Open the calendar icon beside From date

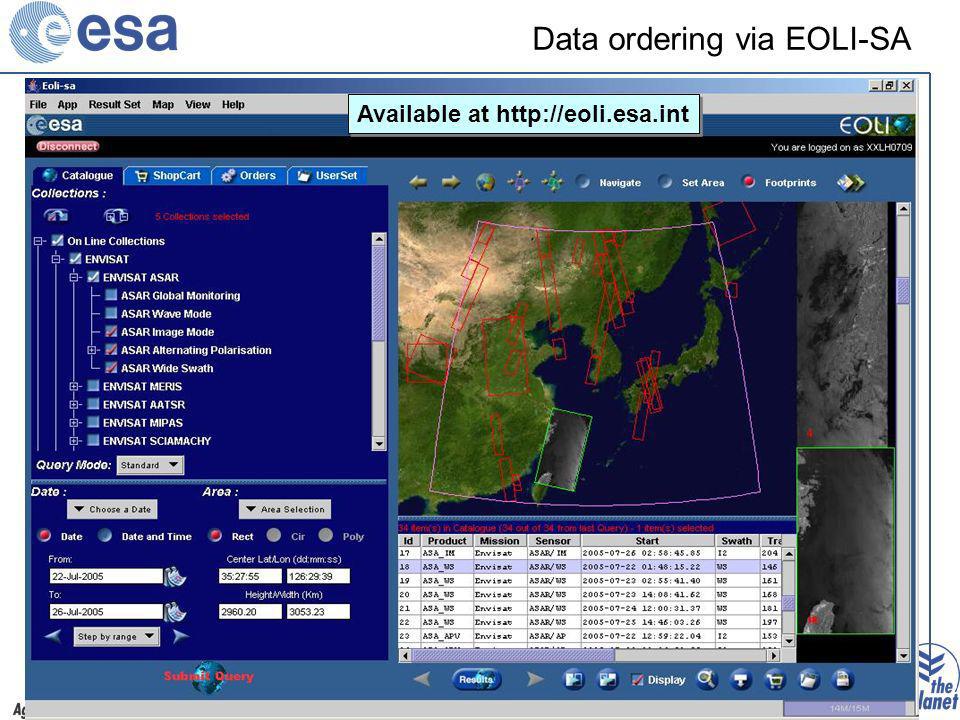pyautogui.click(x=175, y=577)
